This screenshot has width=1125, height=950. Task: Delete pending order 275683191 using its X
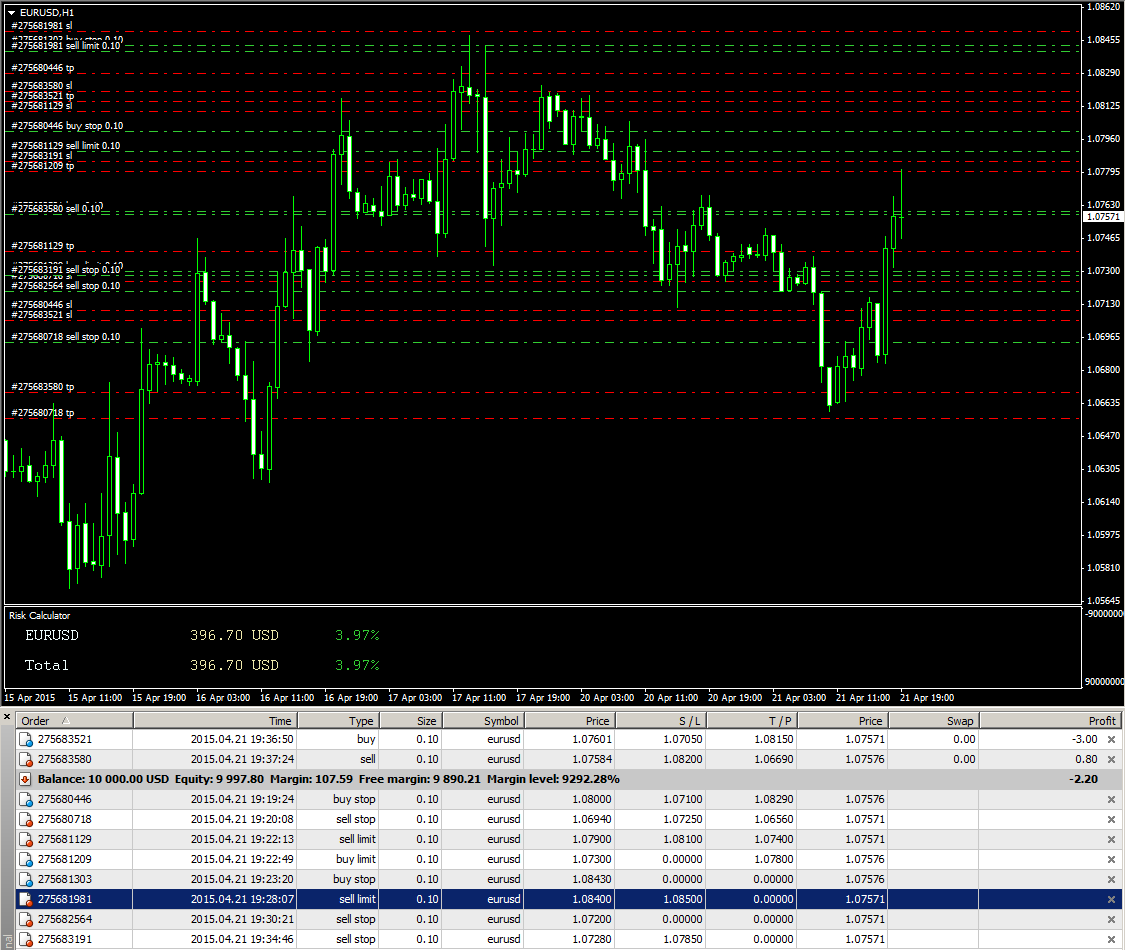1111,939
